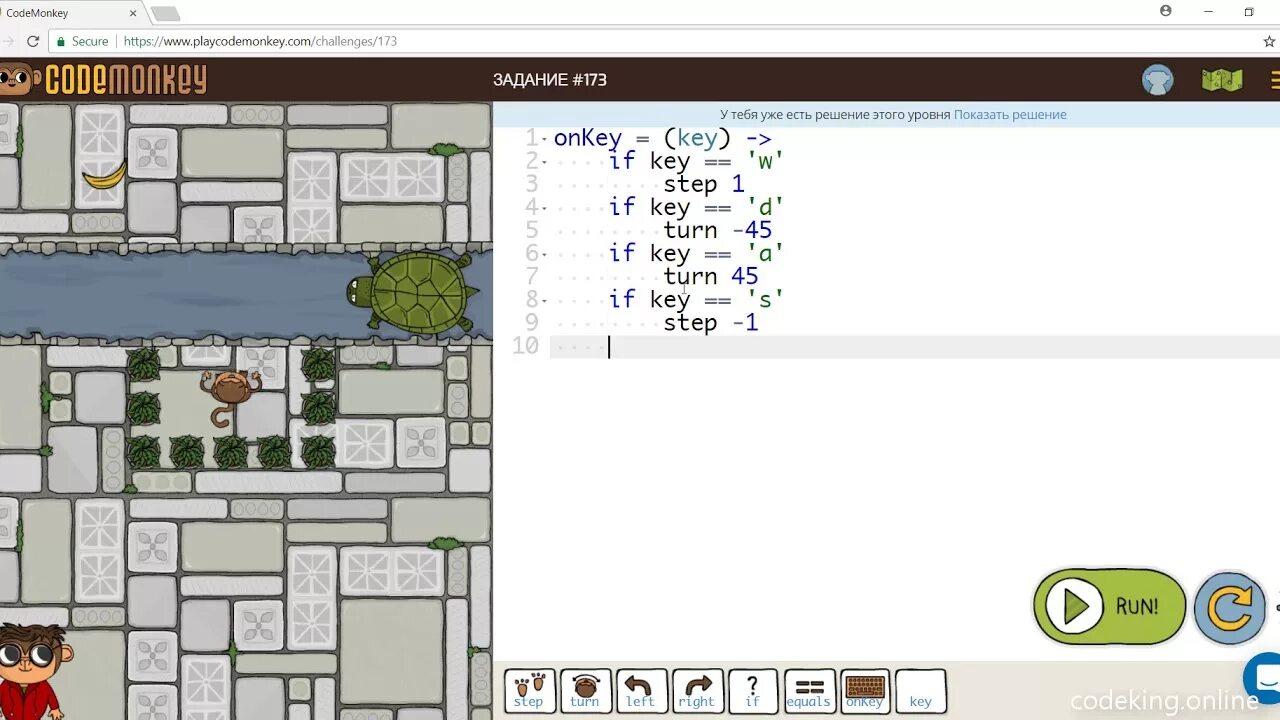The width and height of the screenshot is (1280, 720).
Task: Collapse the code fold on line 2
Action: 544,163
